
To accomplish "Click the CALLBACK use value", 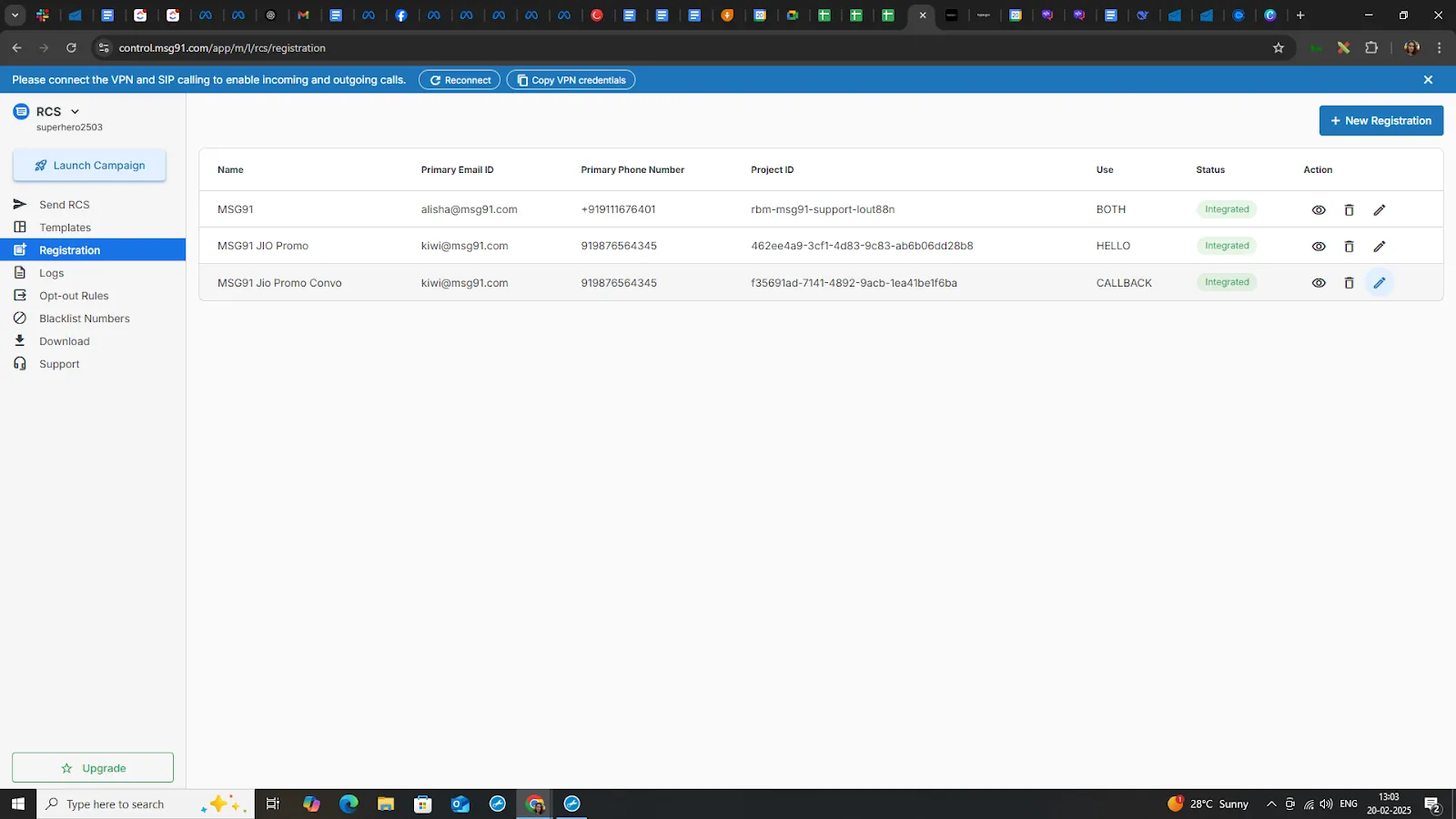I will tap(1124, 283).
